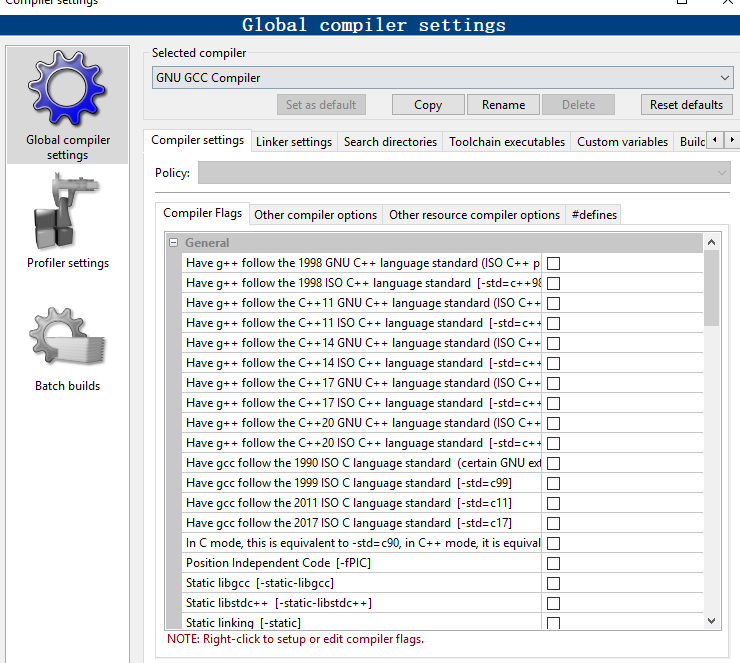
Task: Collapse the General flags category
Action: 174,243
